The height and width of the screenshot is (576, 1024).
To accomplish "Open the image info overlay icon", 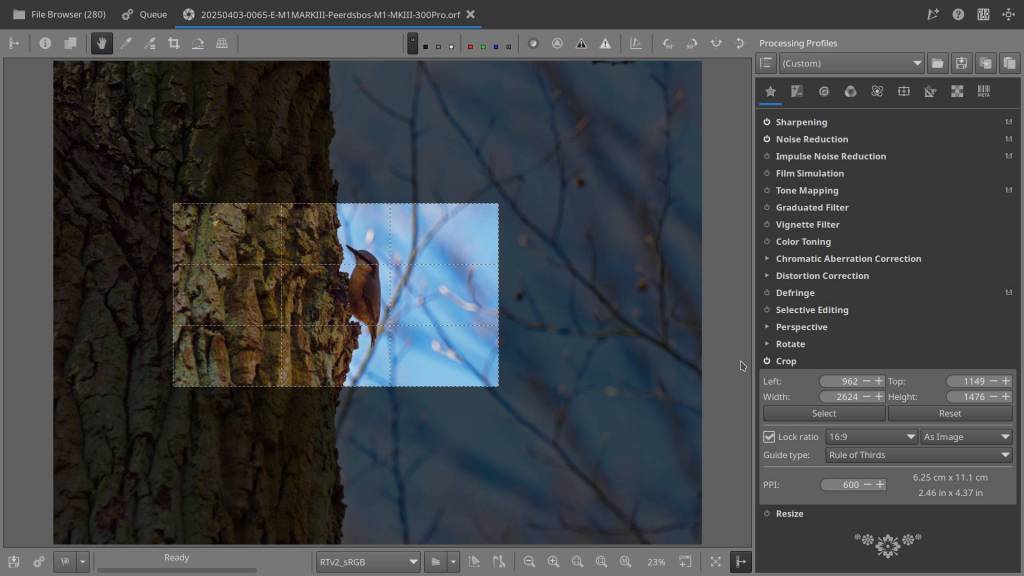I will (x=45, y=43).
